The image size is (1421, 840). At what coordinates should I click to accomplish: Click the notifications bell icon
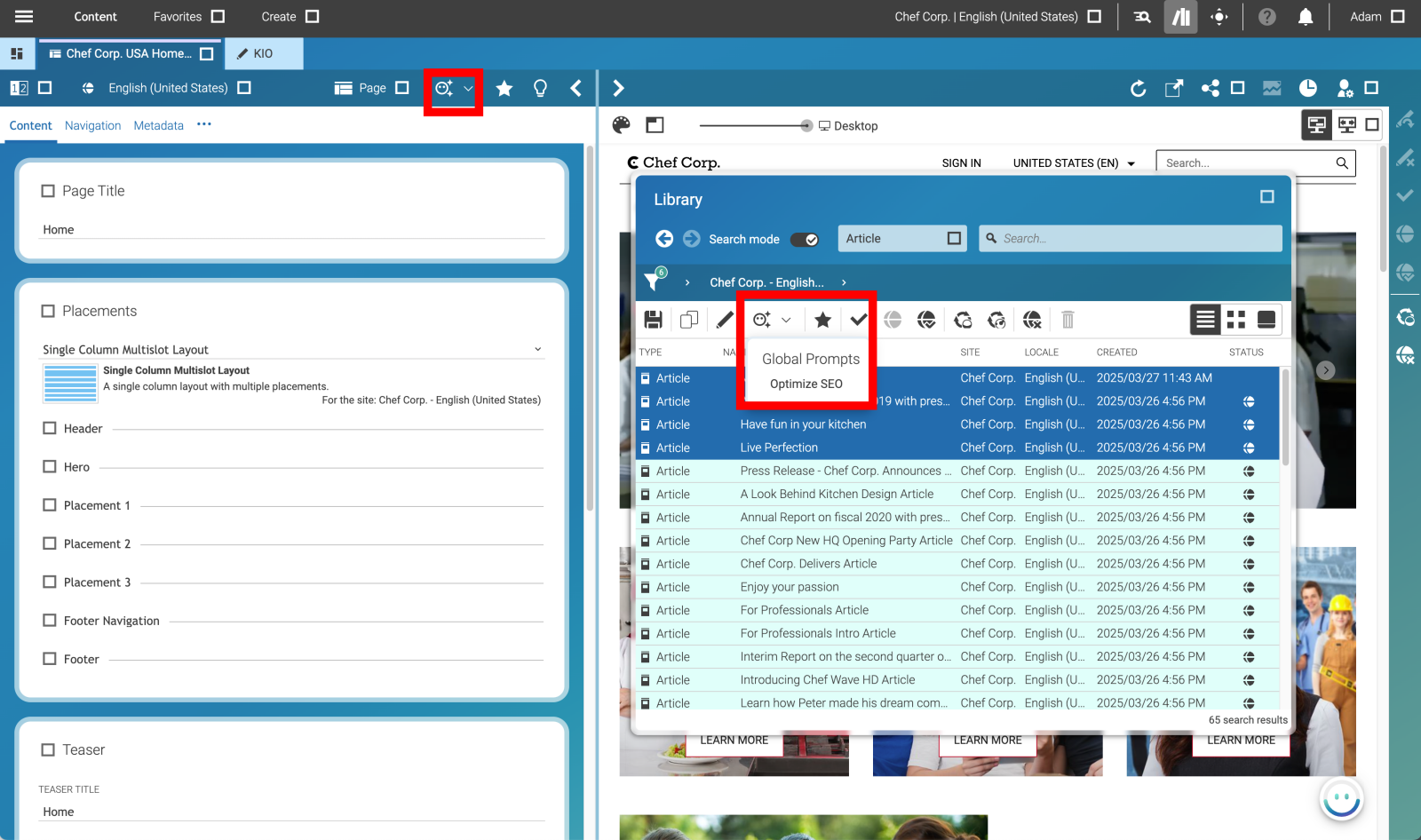point(1305,16)
